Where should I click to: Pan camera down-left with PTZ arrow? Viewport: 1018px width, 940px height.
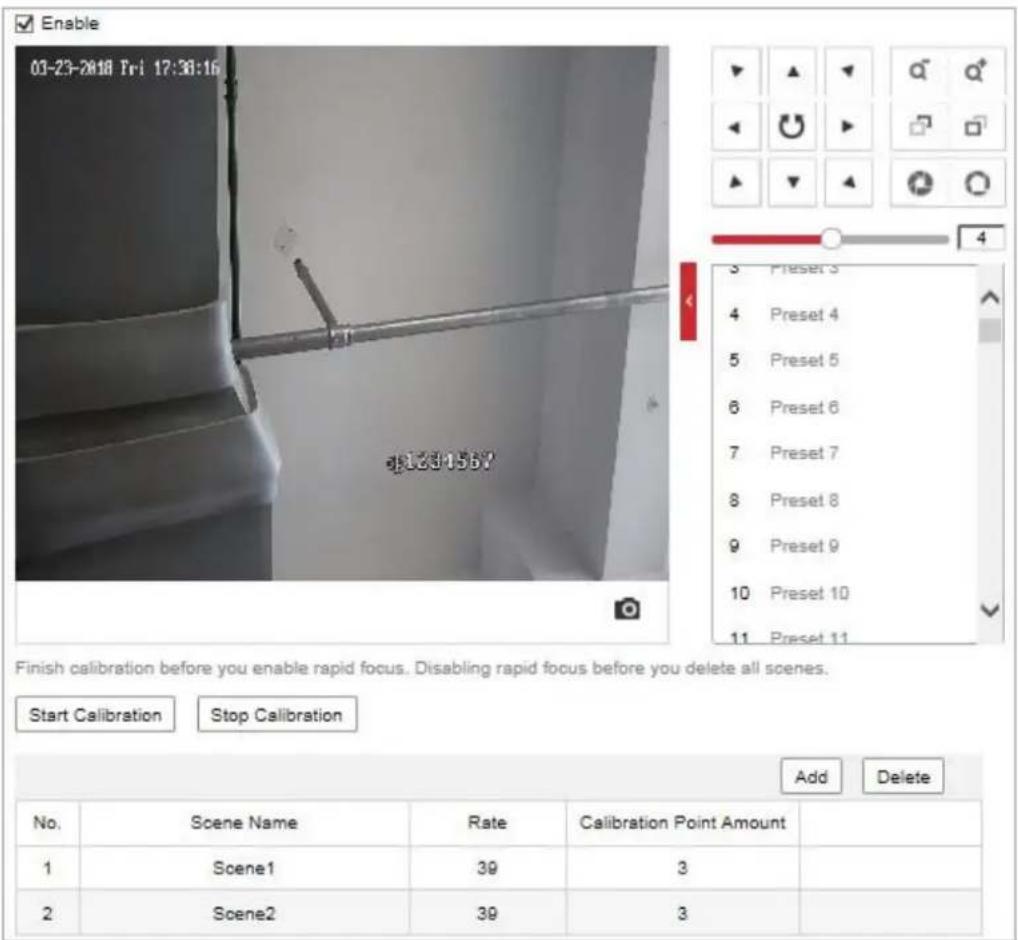pos(736,182)
